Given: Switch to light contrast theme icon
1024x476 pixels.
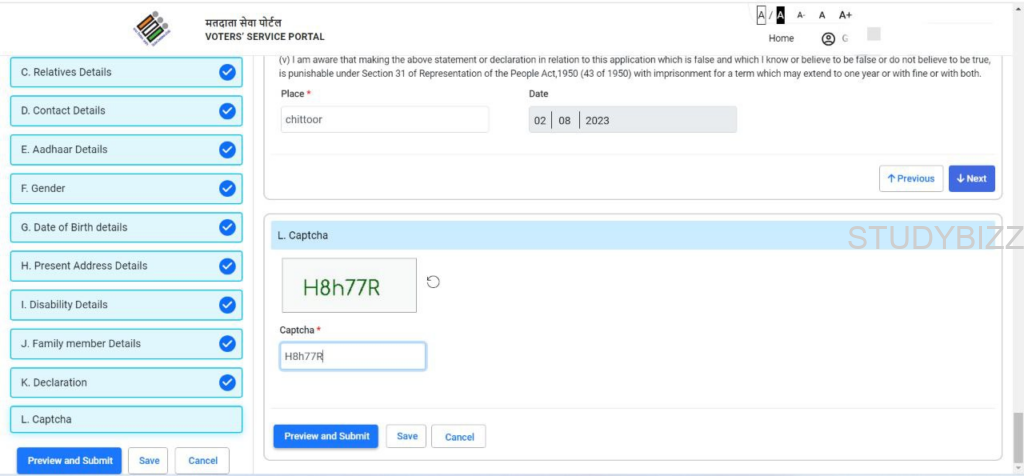Looking at the screenshot, I should pos(761,15).
